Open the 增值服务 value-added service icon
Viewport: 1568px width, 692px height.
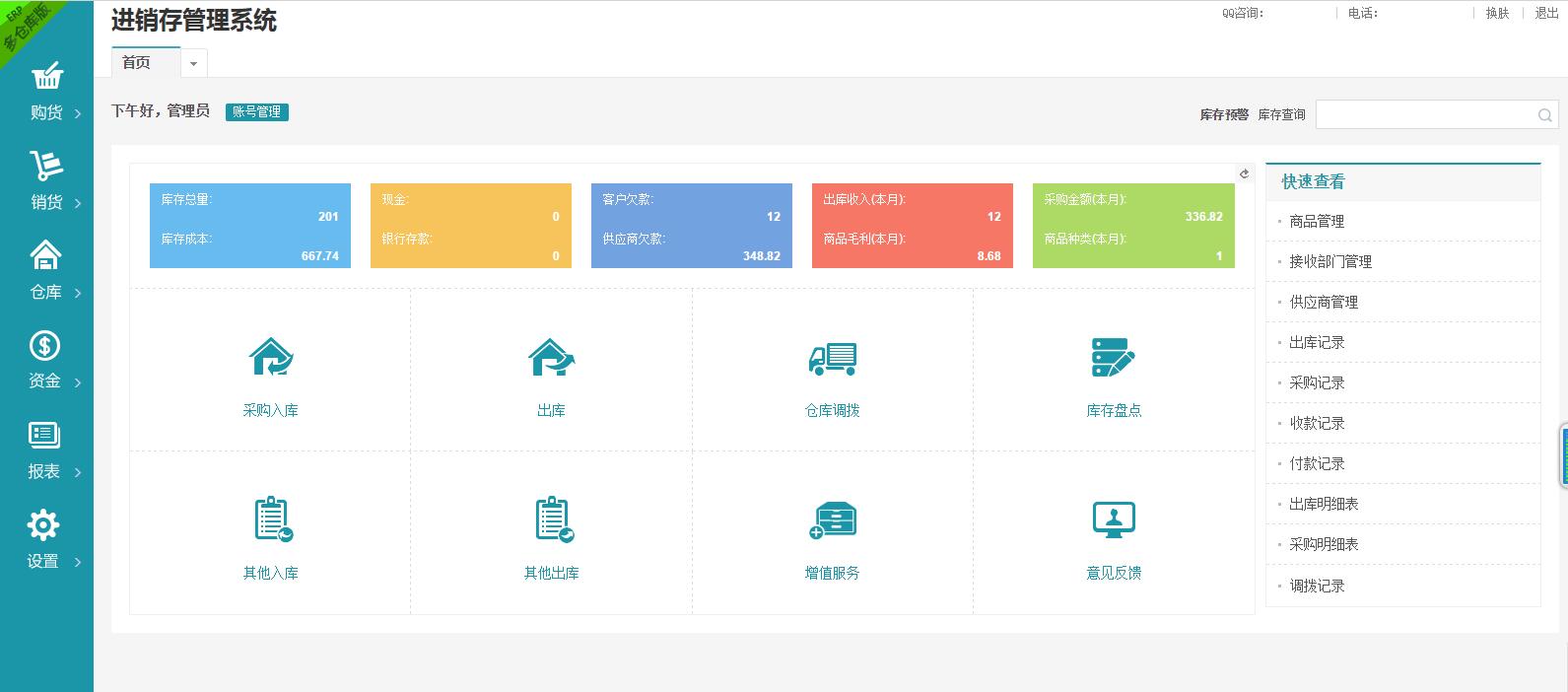832,519
